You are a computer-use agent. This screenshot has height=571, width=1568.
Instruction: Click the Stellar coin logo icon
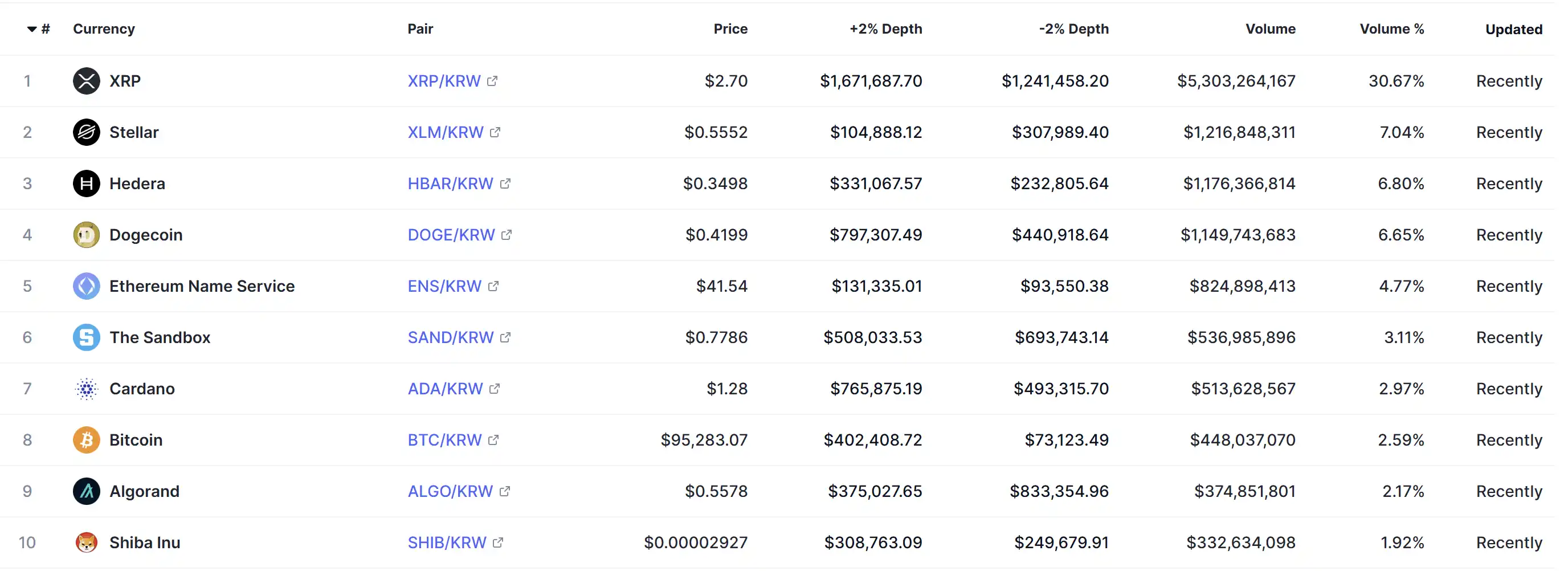point(87,132)
